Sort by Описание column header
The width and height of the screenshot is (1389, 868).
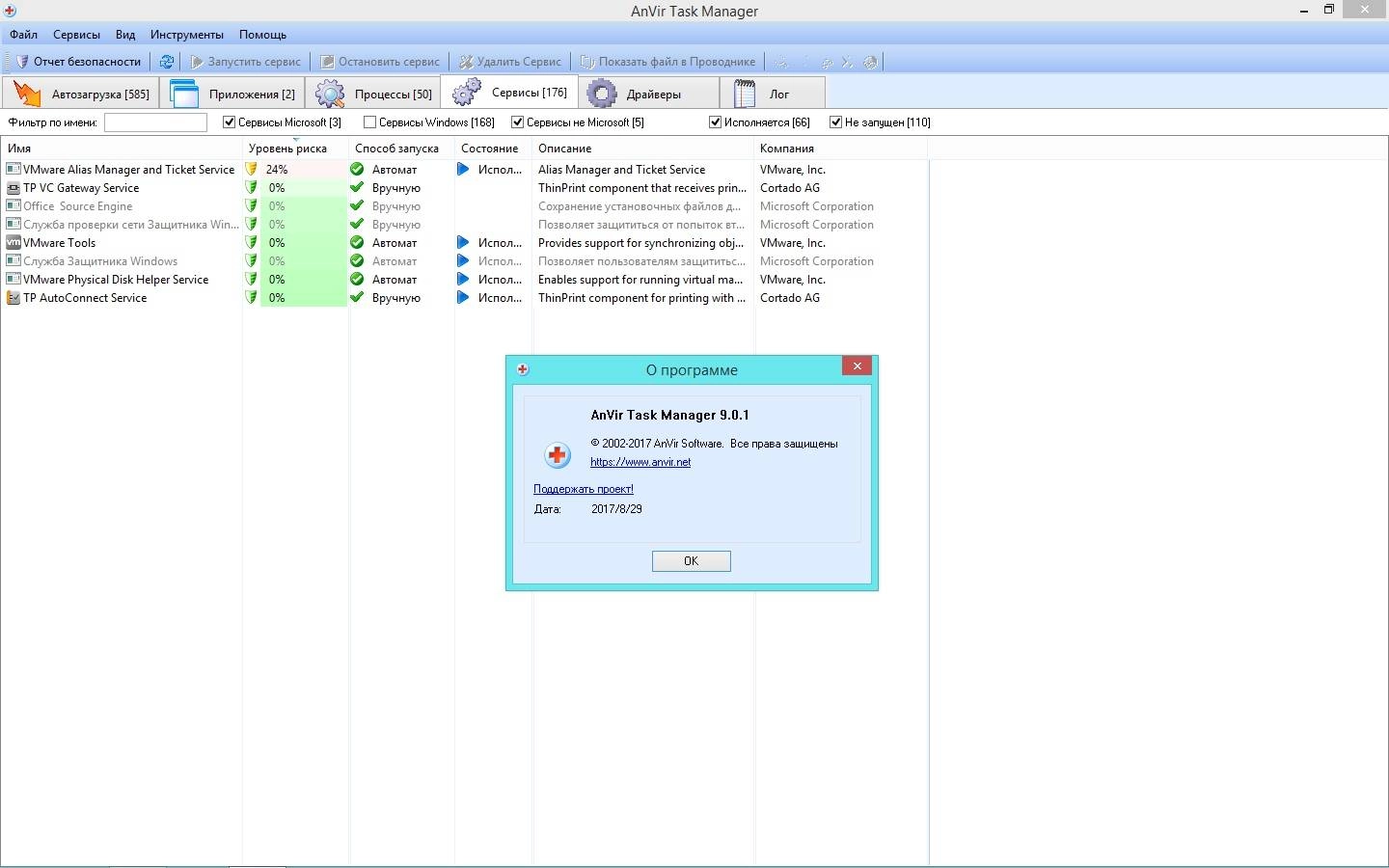[642, 149]
